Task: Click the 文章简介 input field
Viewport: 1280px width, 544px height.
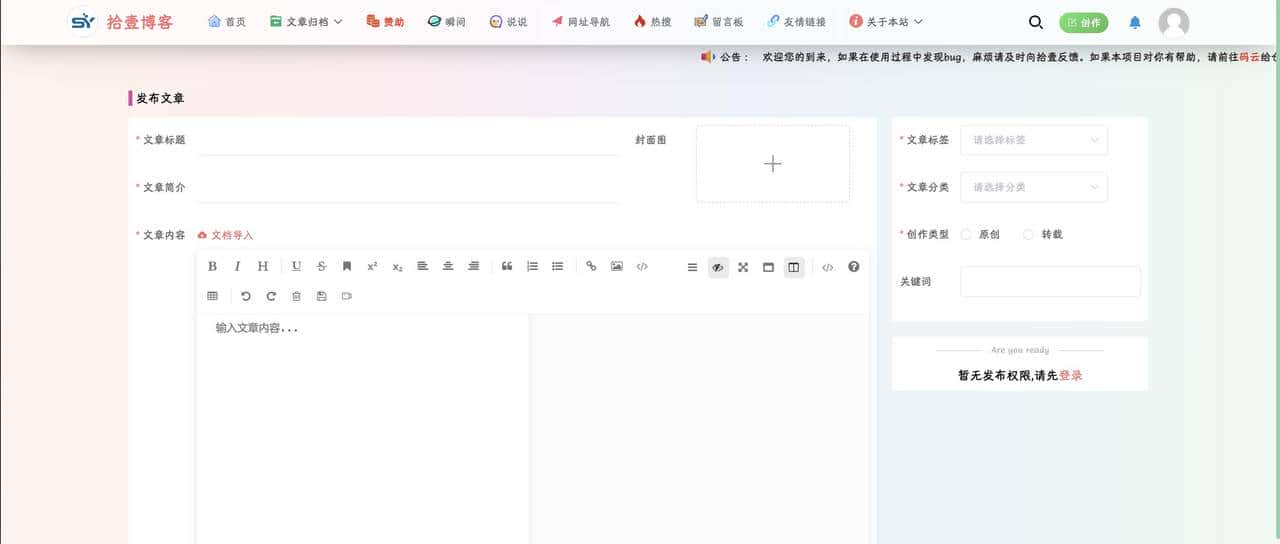Action: 408,187
